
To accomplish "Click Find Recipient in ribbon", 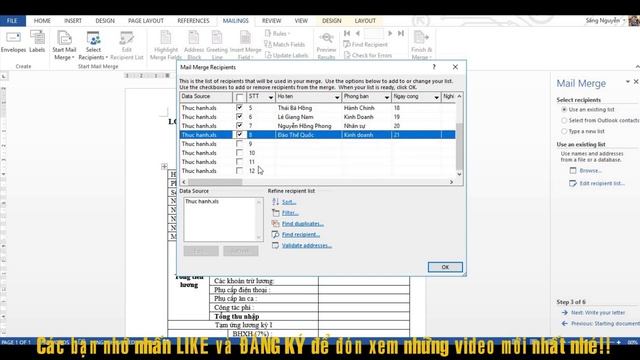I will (365, 44).
